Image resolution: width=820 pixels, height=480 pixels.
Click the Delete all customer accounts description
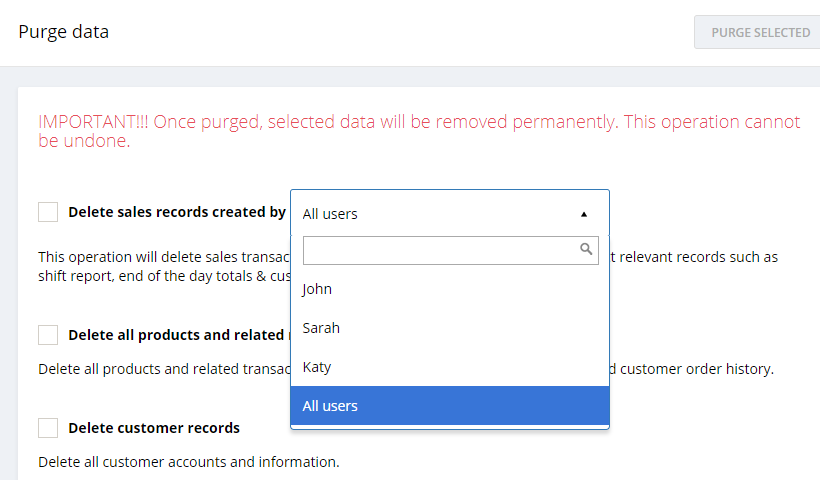click(x=189, y=462)
